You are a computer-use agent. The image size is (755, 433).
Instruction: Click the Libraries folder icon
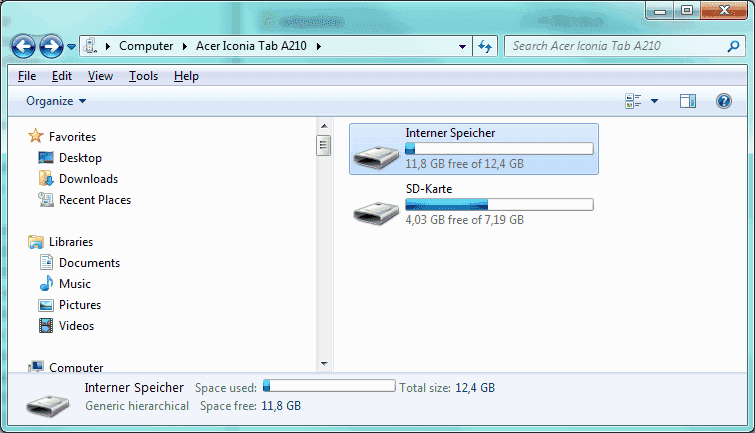click(x=36, y=242)
